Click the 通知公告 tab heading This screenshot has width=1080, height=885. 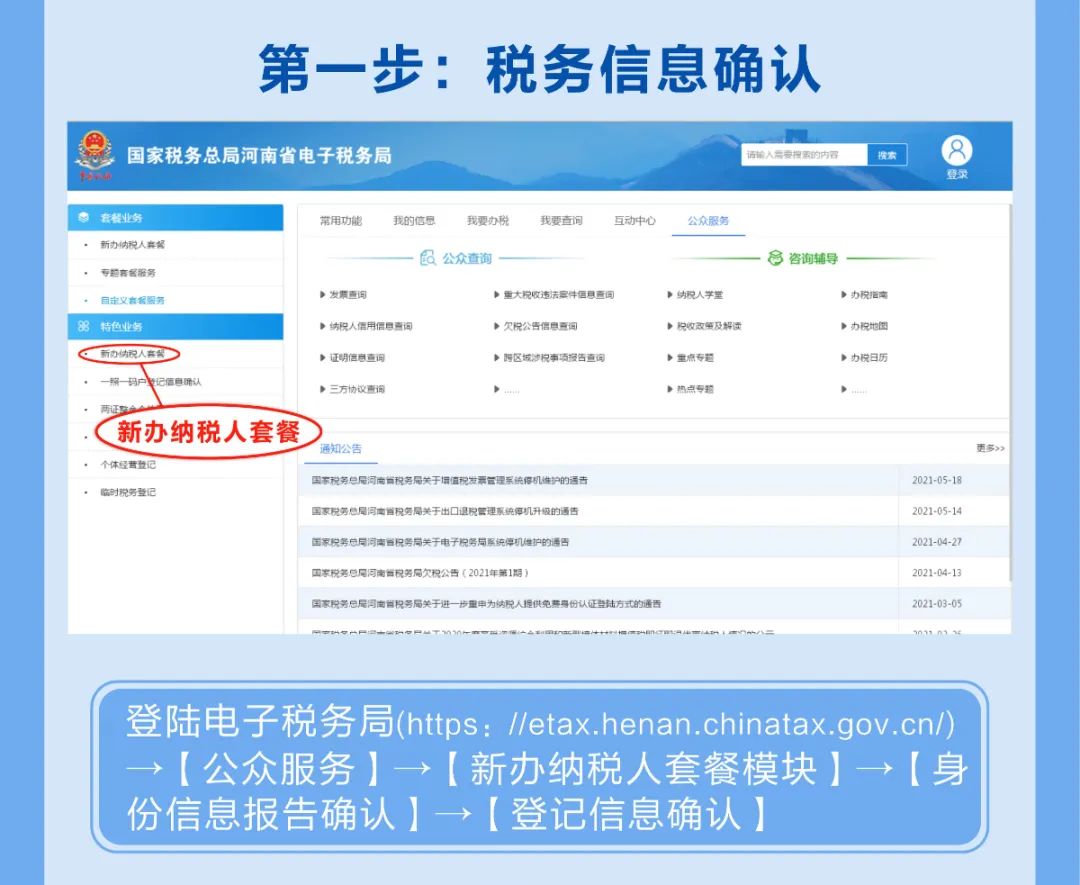point(340,448)
